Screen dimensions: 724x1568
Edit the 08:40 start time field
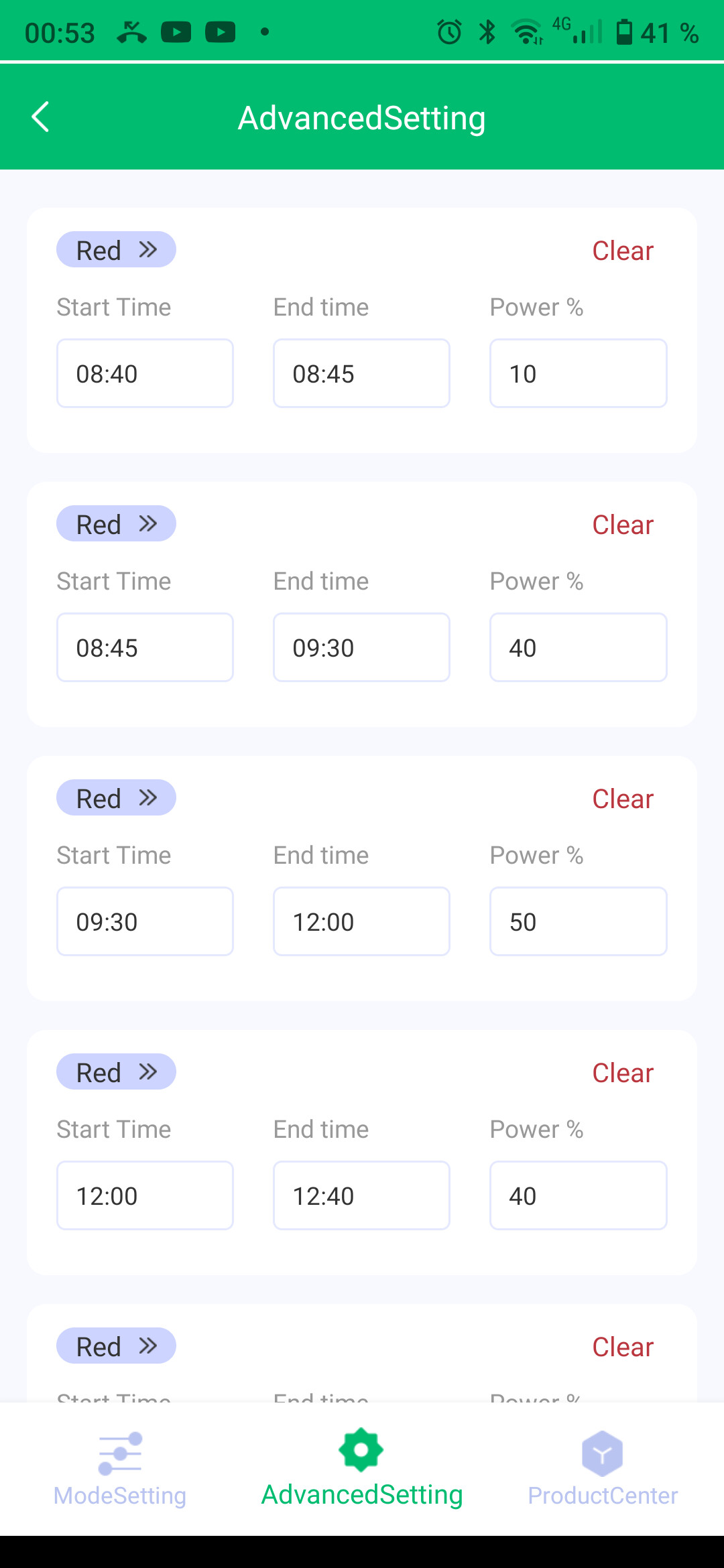(x=145, y=373)
